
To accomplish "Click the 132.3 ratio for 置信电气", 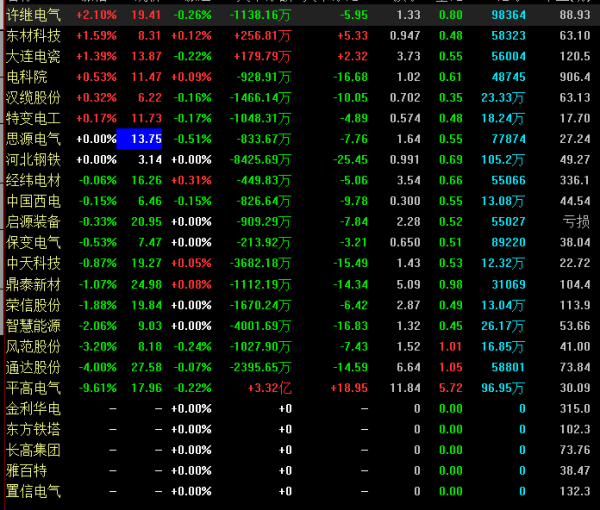I will [x=575, y=491].
